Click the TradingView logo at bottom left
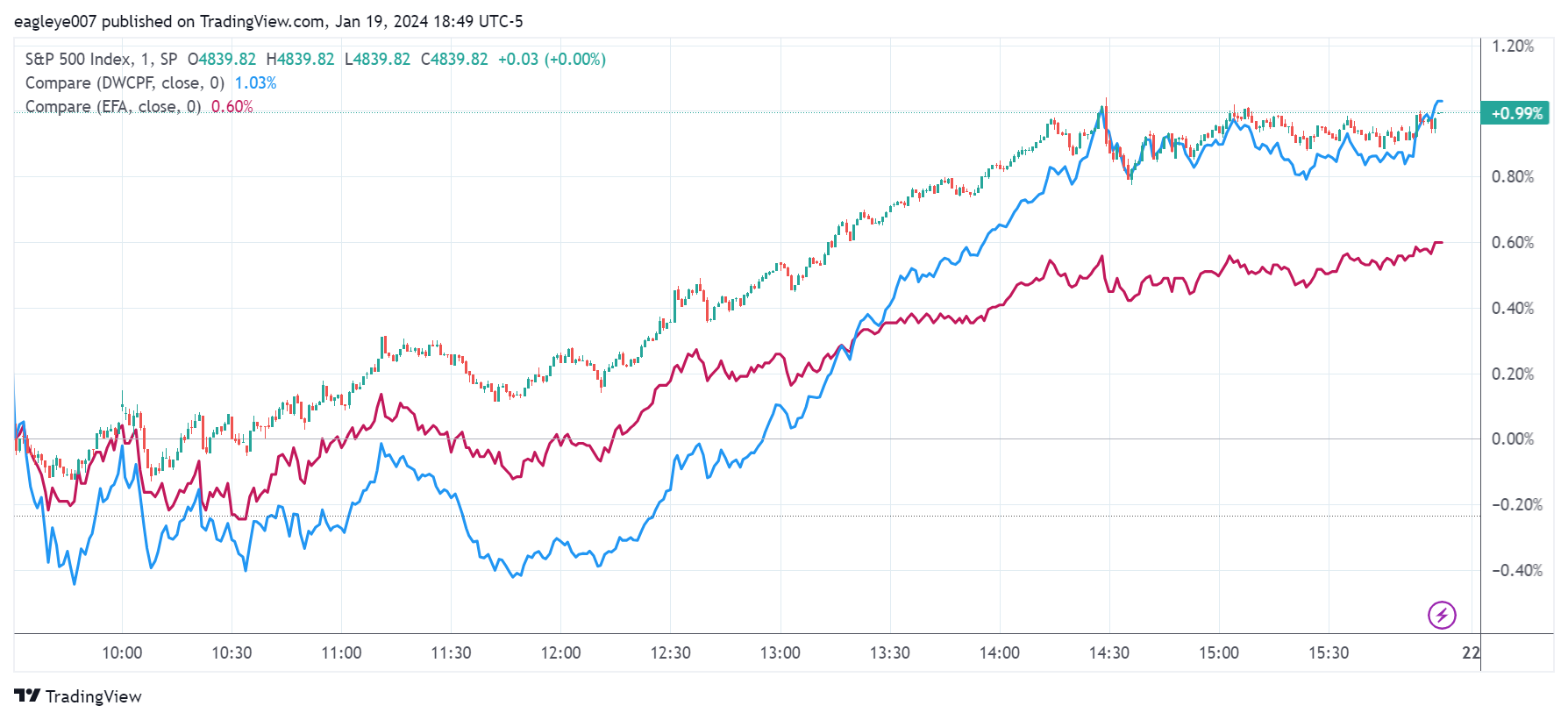1568x720 pixels. pos(78,696)
